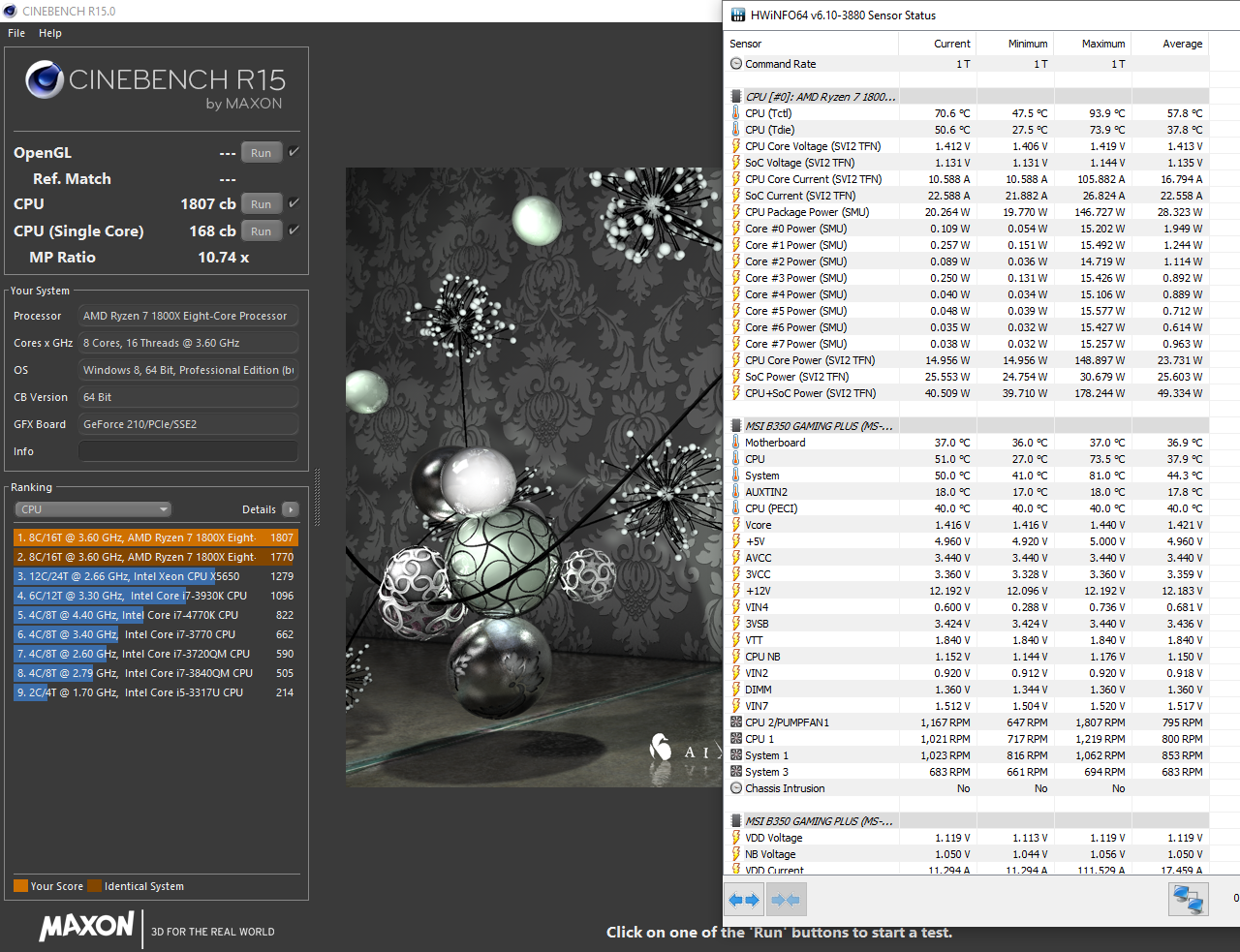
Task: Run the CPU multi-core benchmark
Action: [x=262, y=204]
